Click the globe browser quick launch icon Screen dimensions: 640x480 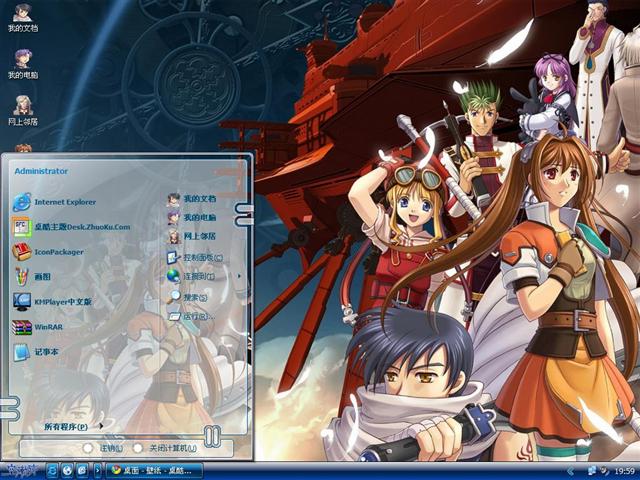tap(67, 471)
